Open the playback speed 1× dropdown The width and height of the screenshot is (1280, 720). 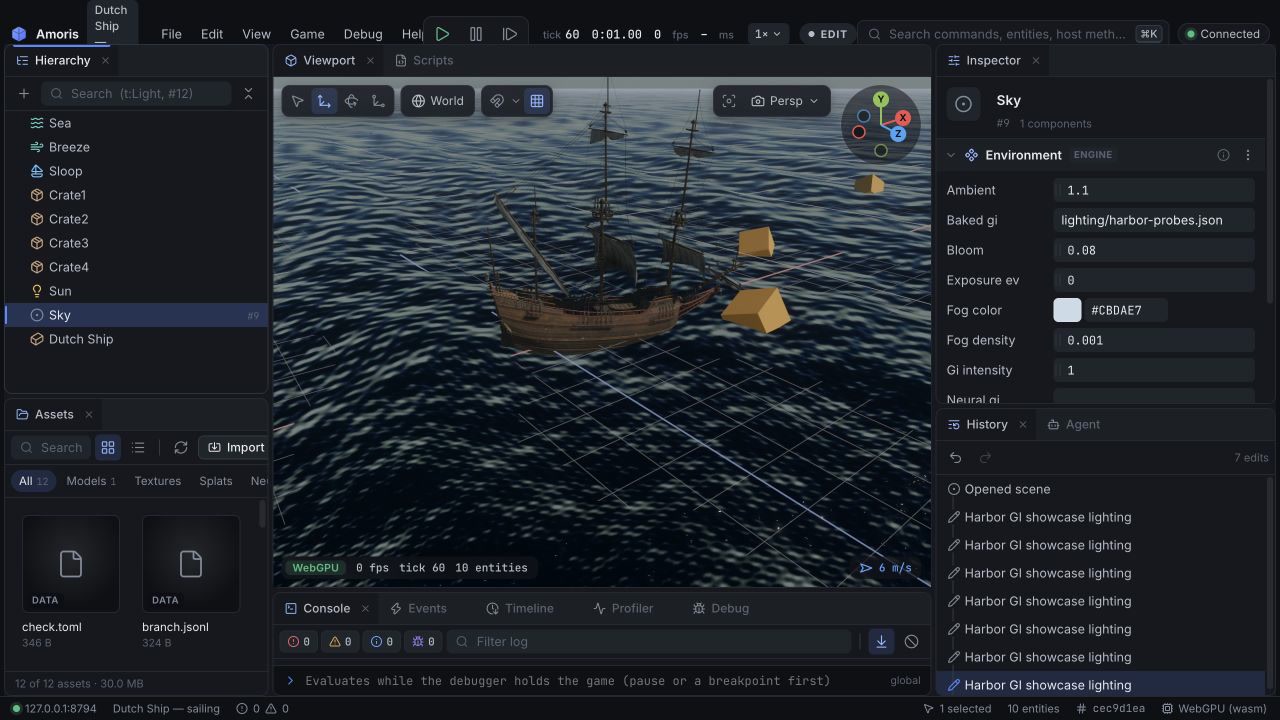click(768, 34)
